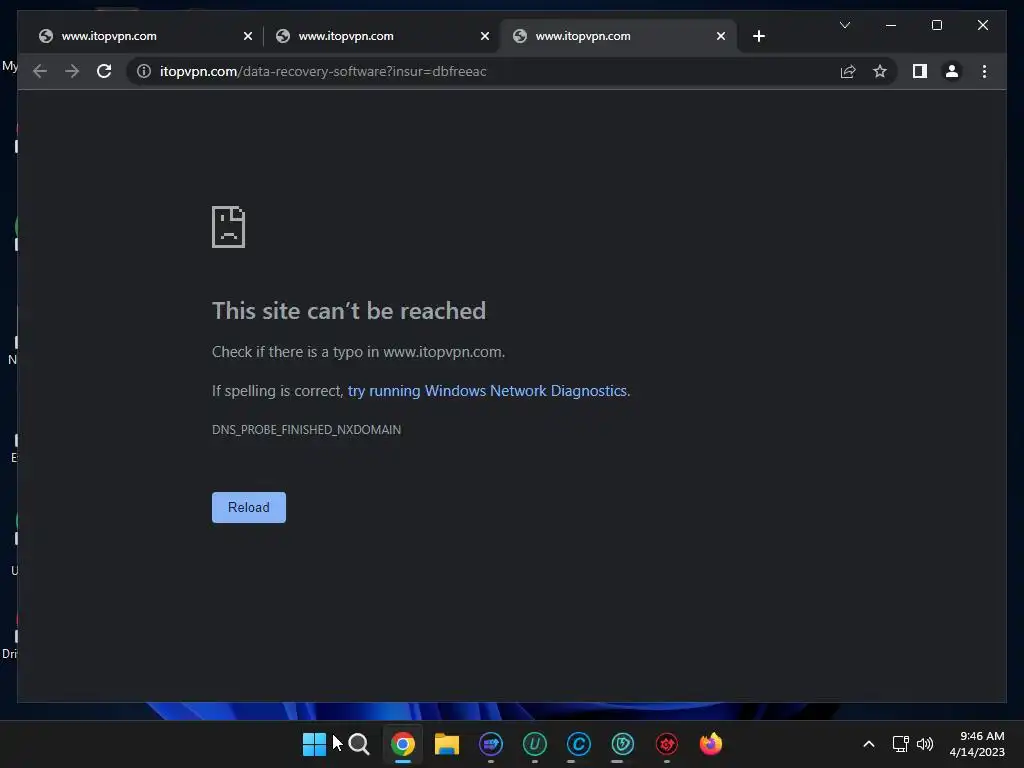Image resolution: width=1024 pixels, height=768 pixels.
Task: Maximize the Chrome window
Action: tap(936, 25)
